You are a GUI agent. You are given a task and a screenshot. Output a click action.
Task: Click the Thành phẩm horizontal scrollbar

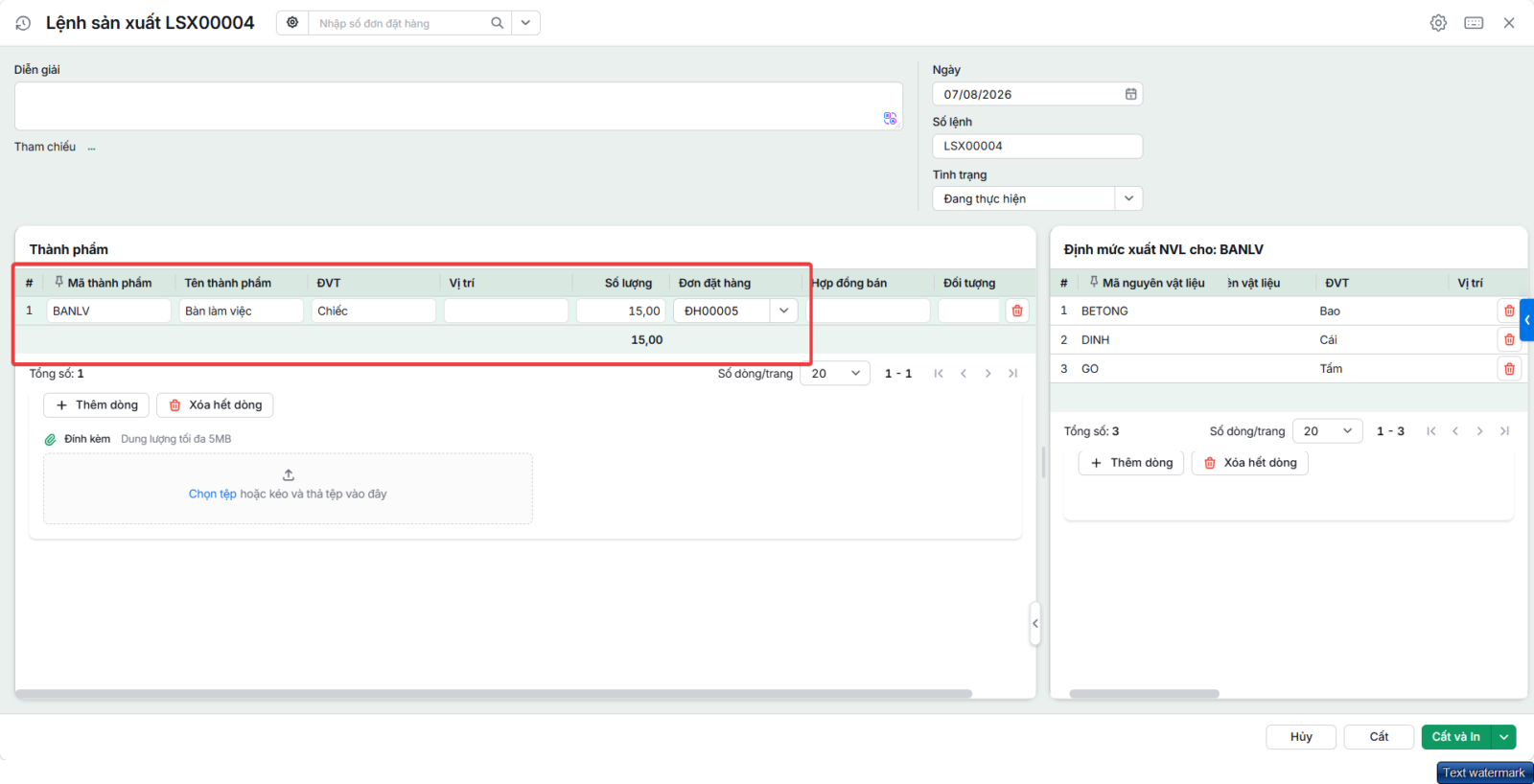pos(494,693)
